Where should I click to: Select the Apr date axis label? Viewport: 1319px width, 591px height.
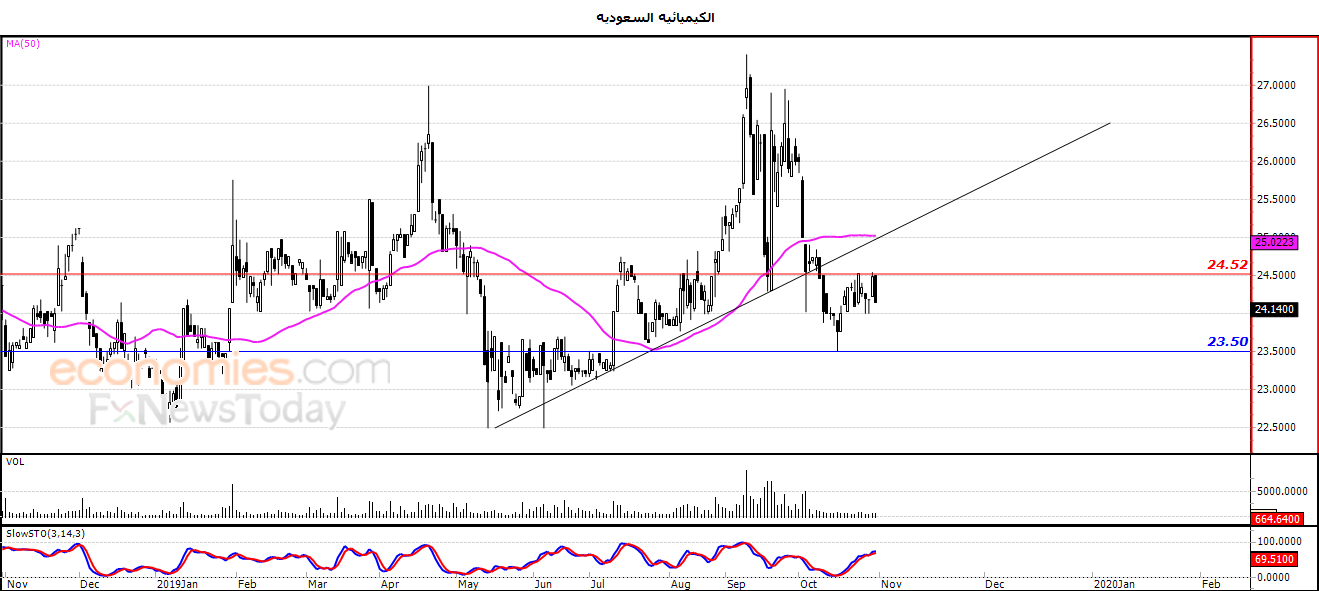(x=392, y=582)
